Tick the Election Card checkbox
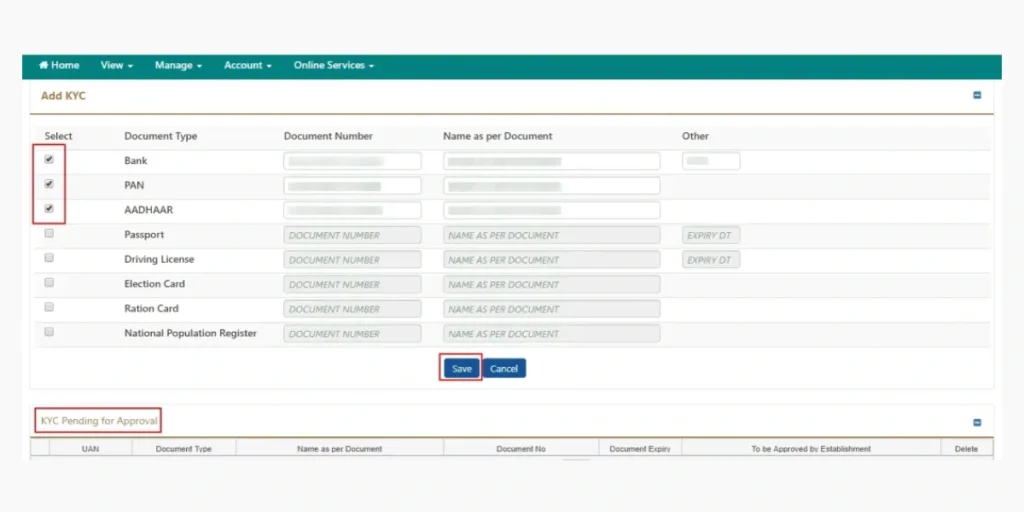Image resolution: width=1024 pixels, height=512 pixels. click(x=49, y=283)
